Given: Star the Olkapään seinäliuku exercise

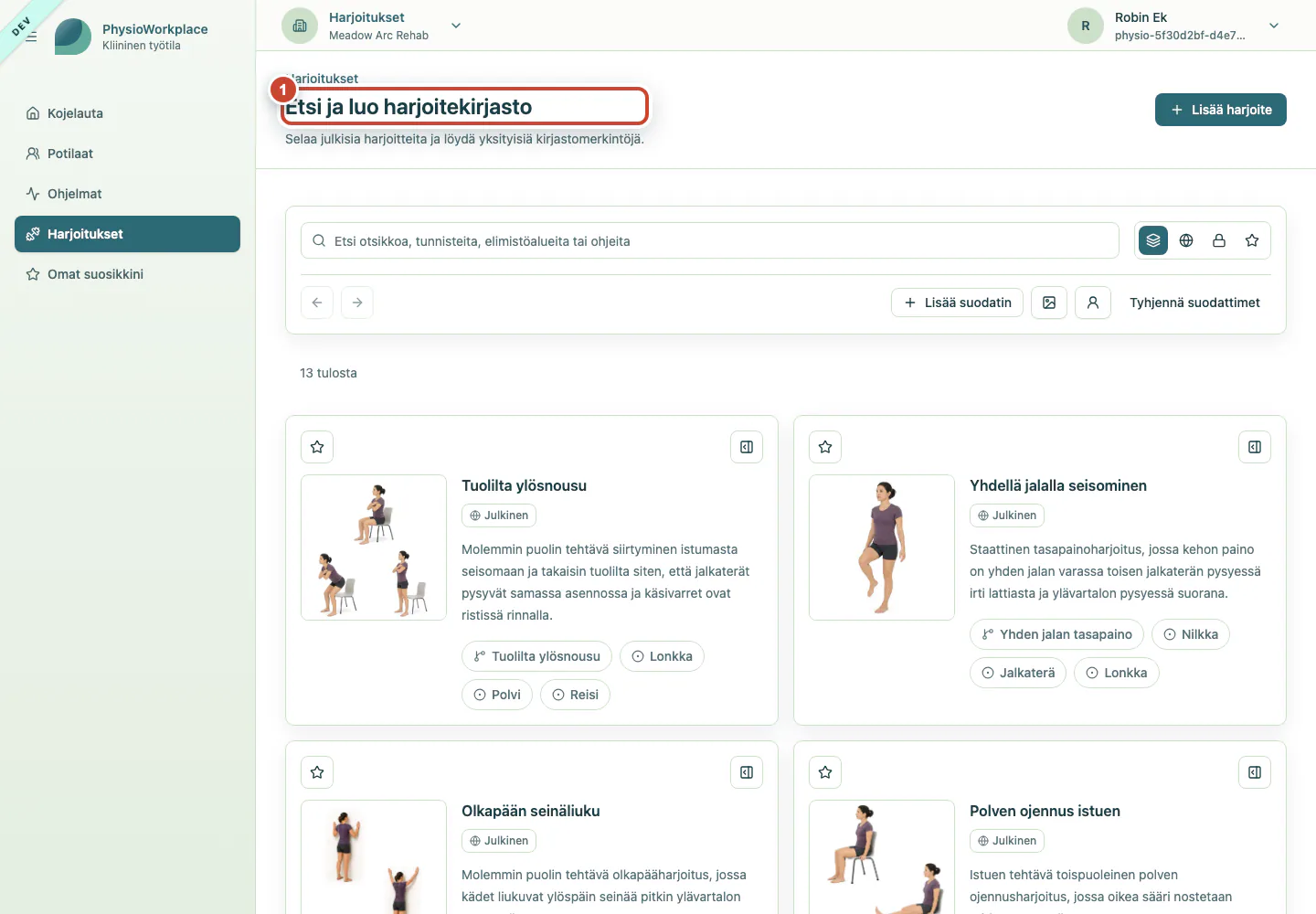Looking at the screenshot, I should coord(317,772).
